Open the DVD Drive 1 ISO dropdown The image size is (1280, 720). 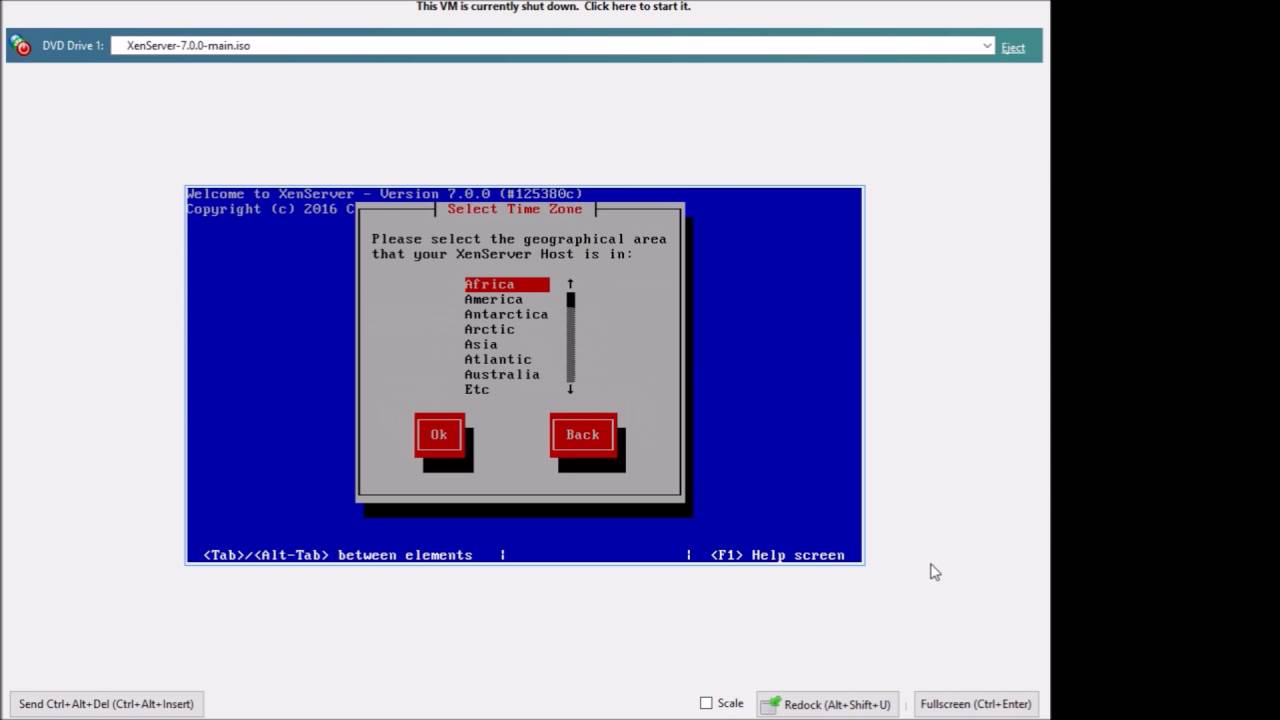click(987, 46)
